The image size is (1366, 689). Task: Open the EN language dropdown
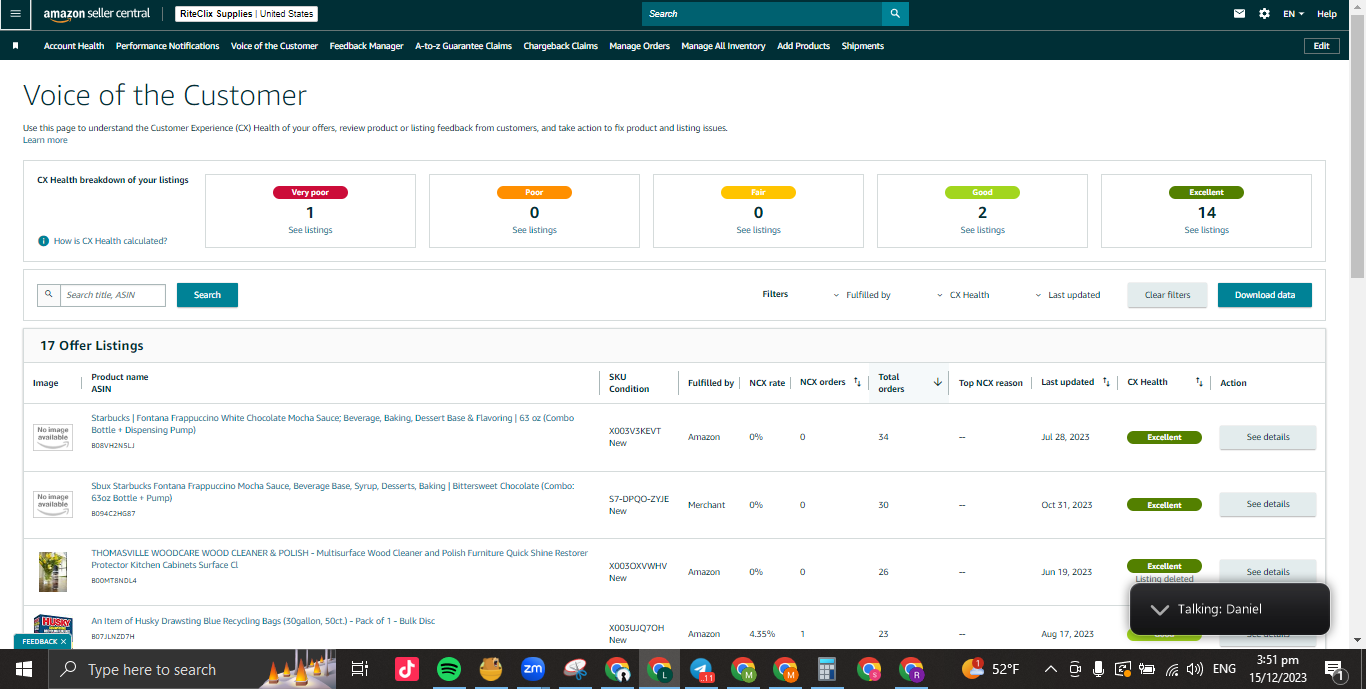coord(1294,14)
